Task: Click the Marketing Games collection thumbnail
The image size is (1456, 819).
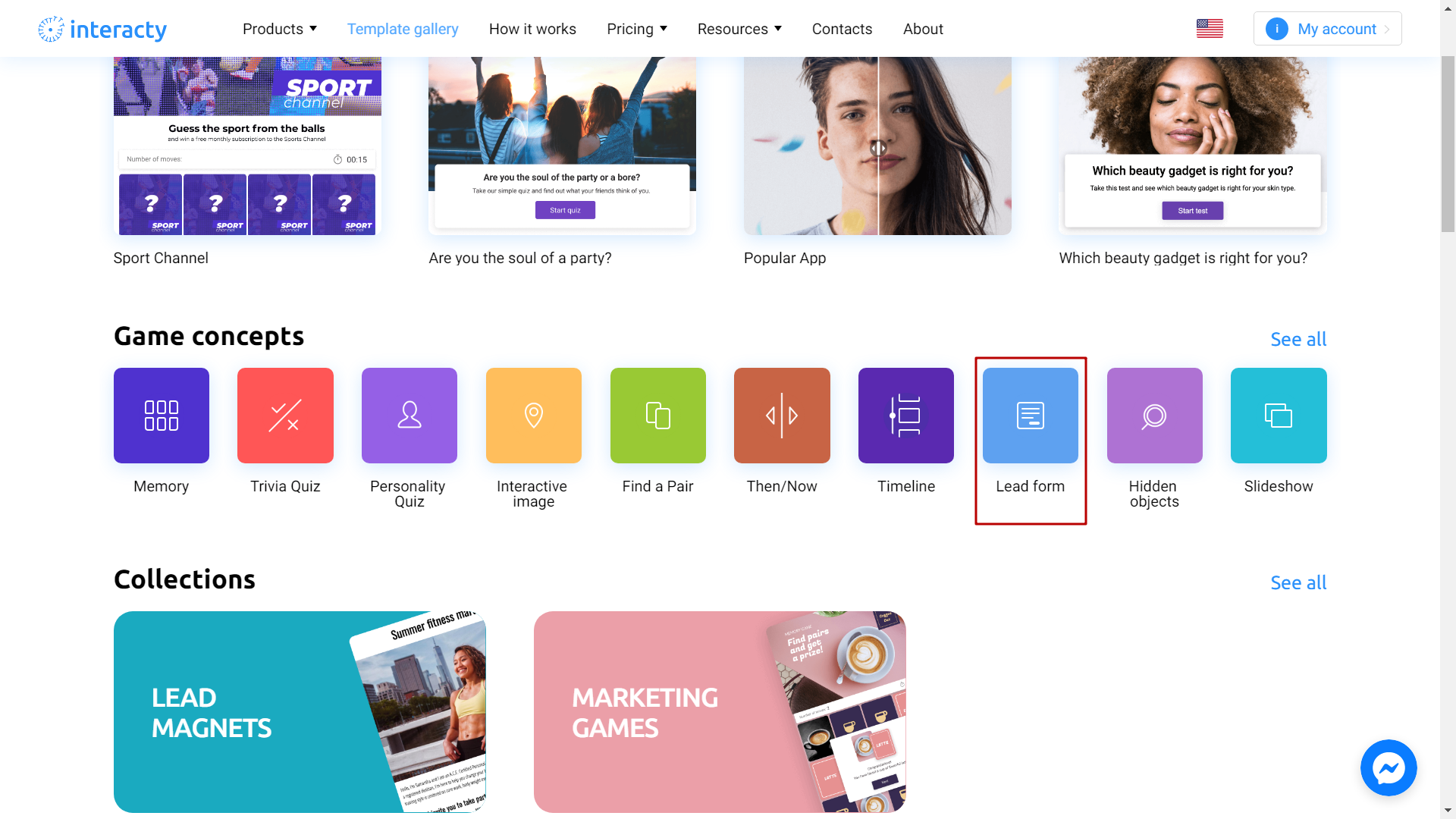Action: [719, 712]
